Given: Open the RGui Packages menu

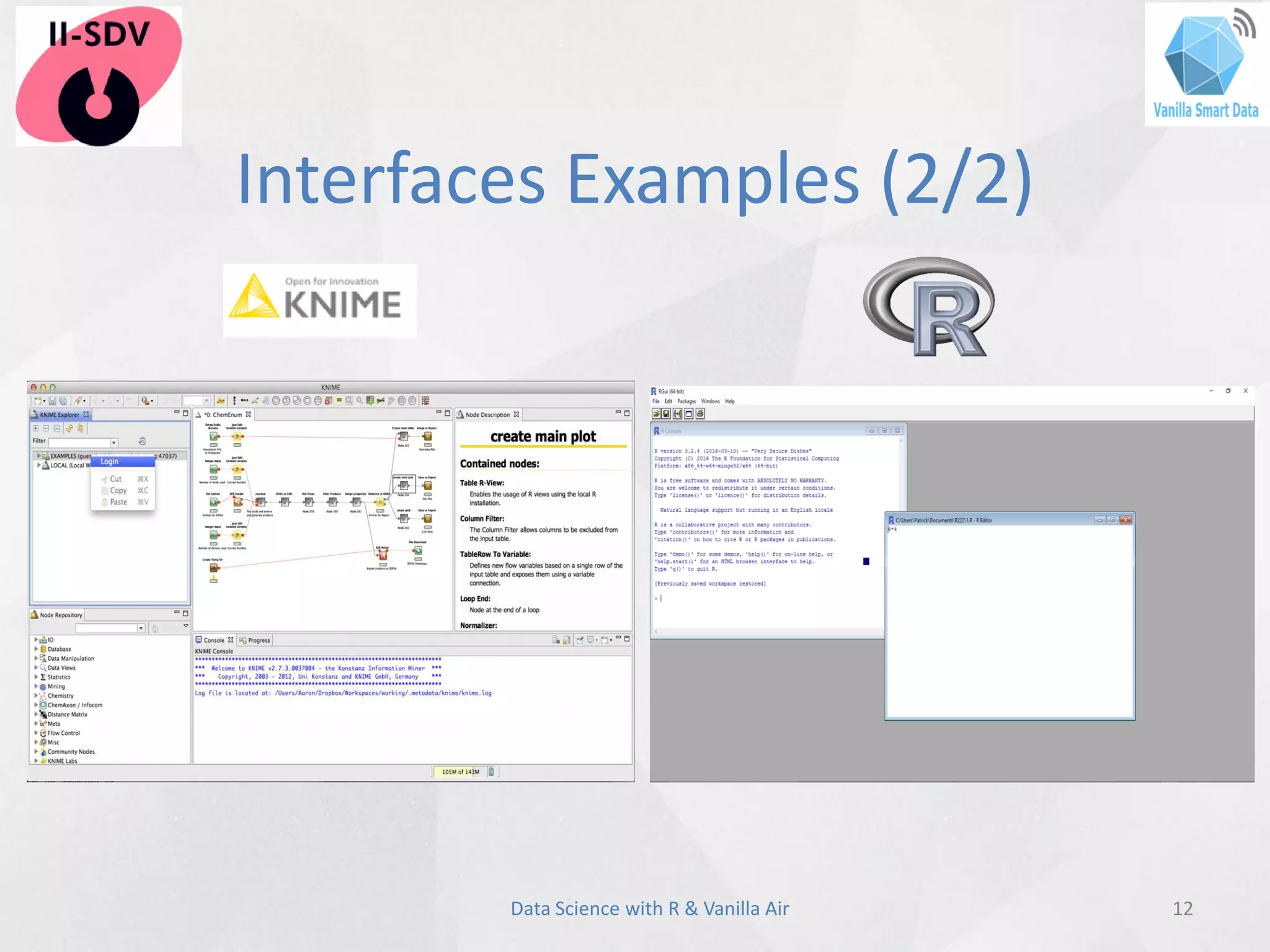Looking at the screenshot, I should [x=686, y=401].
